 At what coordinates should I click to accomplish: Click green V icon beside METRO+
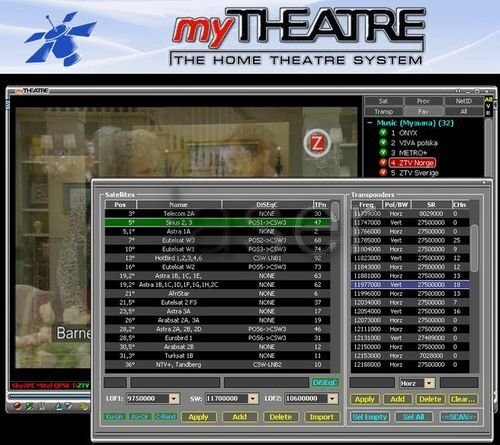tap(383, 152)
